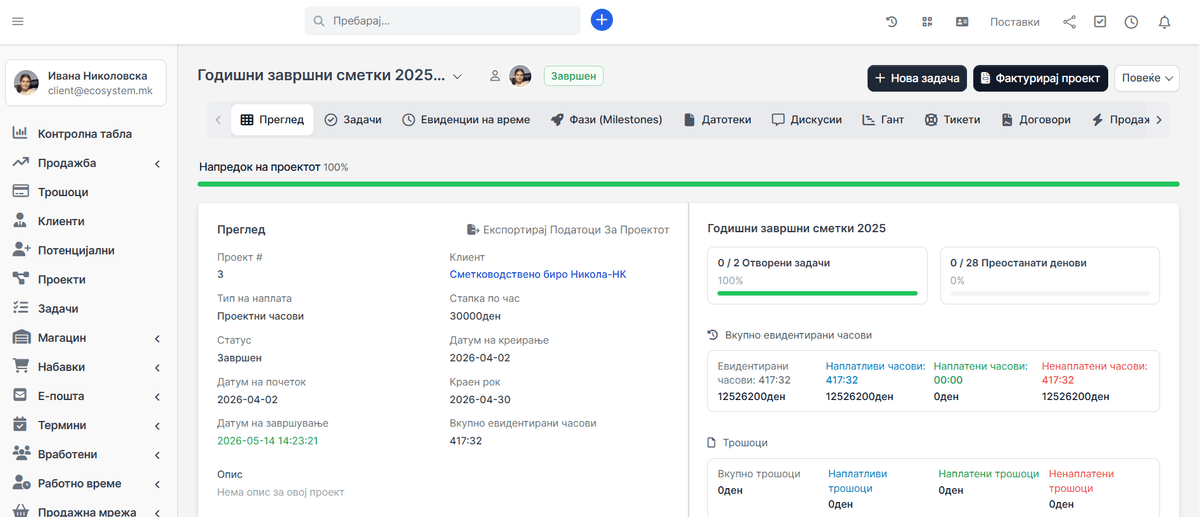Click the share icon in header
The height and width of the screenshot is (517, 1200).
1069,22
